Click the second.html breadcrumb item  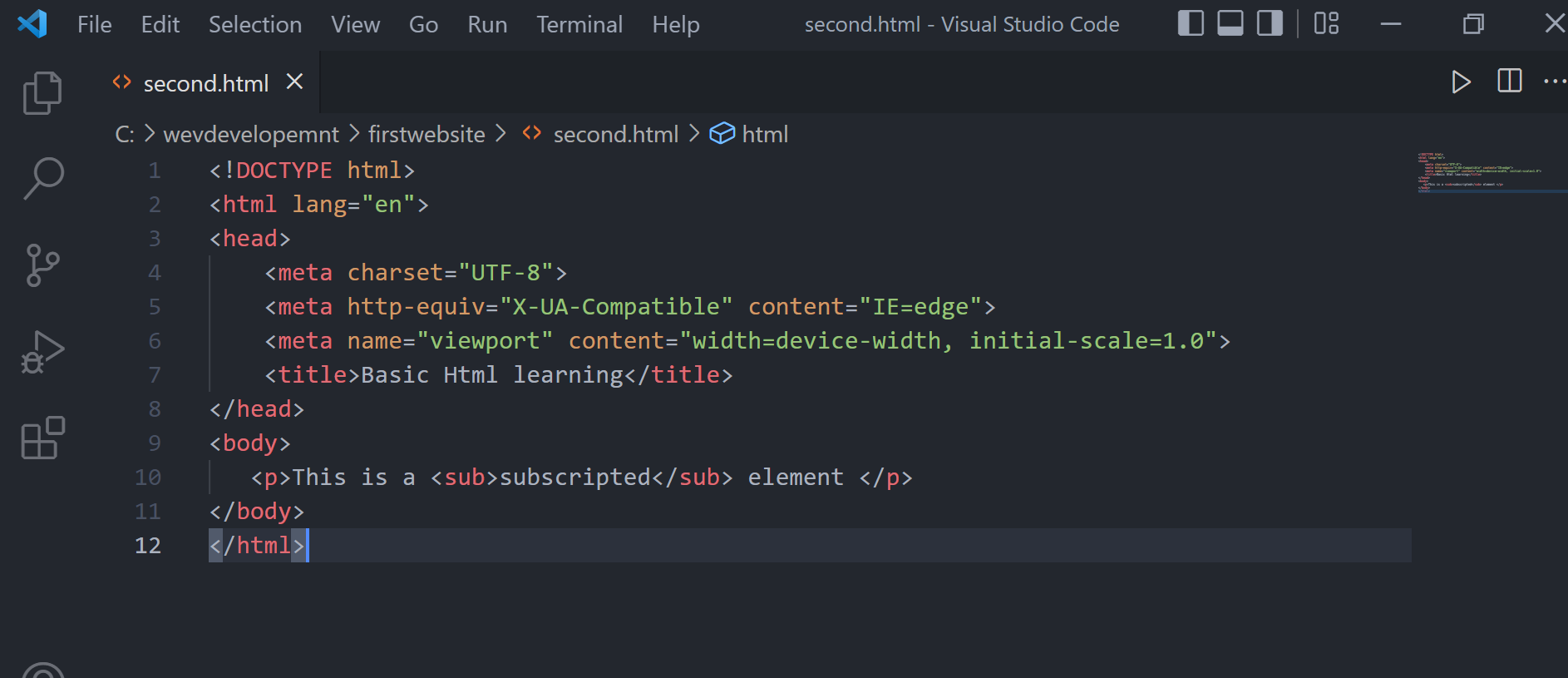616,134
